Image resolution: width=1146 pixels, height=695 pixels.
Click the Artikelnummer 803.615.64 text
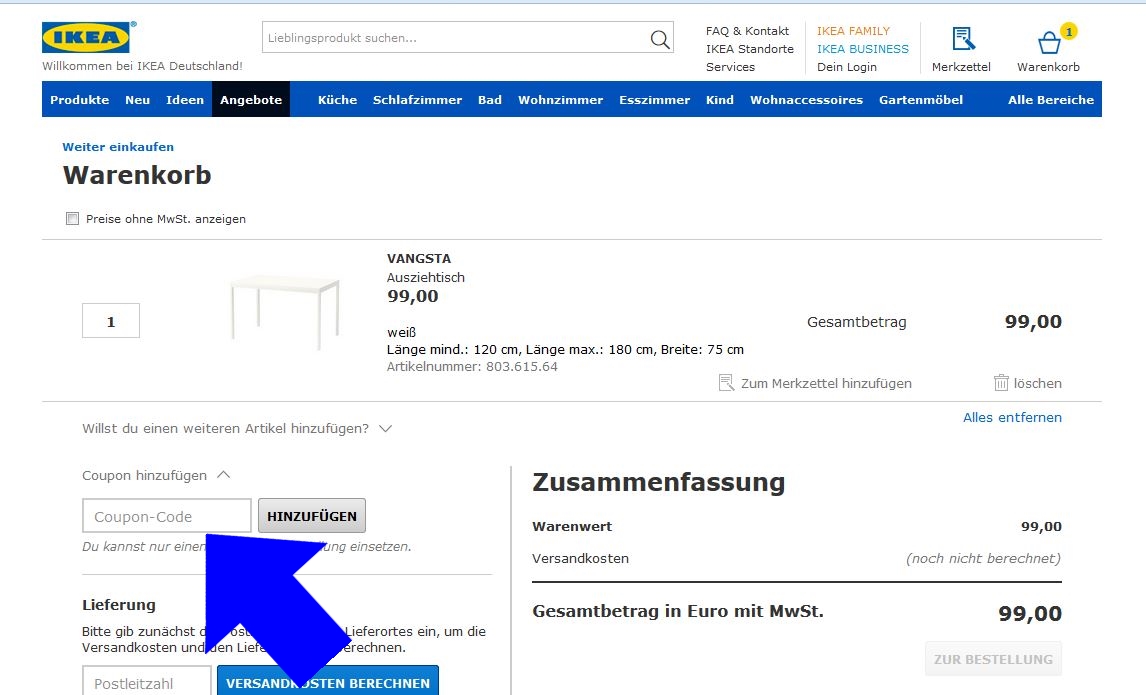(472, 367)
